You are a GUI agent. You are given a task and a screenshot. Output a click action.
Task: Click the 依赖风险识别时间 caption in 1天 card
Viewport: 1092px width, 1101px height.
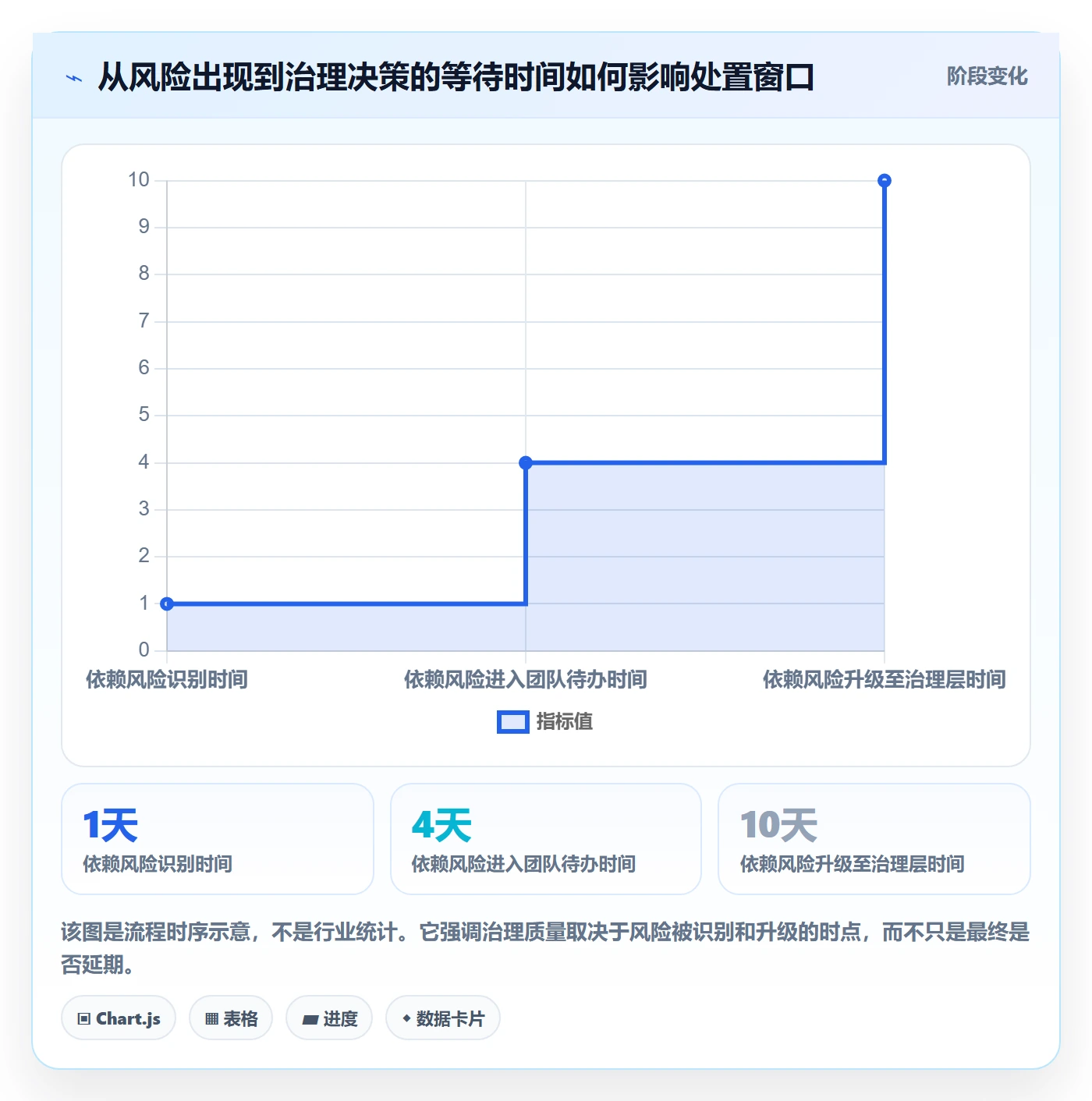click(x=158, y=864)
